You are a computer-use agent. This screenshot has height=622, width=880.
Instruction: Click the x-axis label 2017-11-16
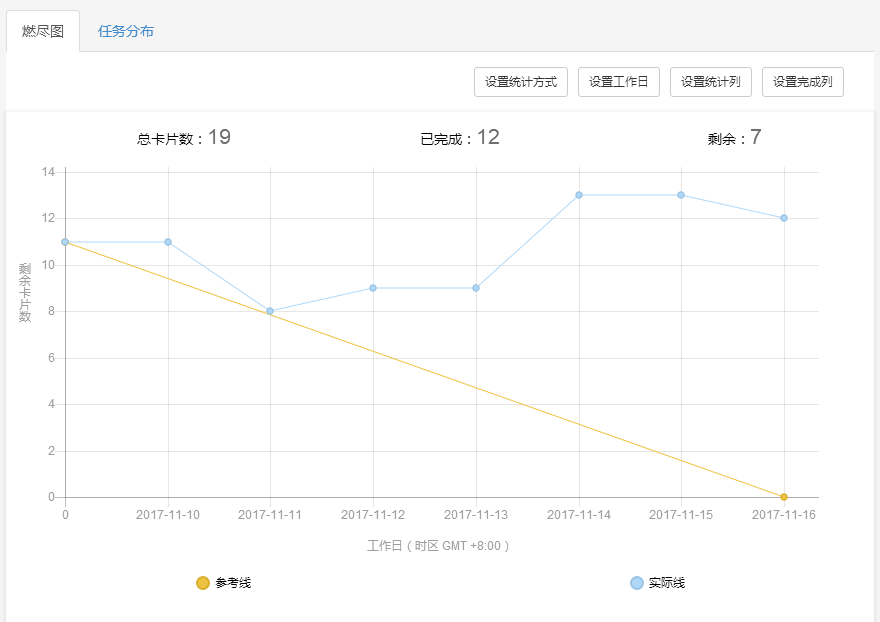[x=784, y=515]
